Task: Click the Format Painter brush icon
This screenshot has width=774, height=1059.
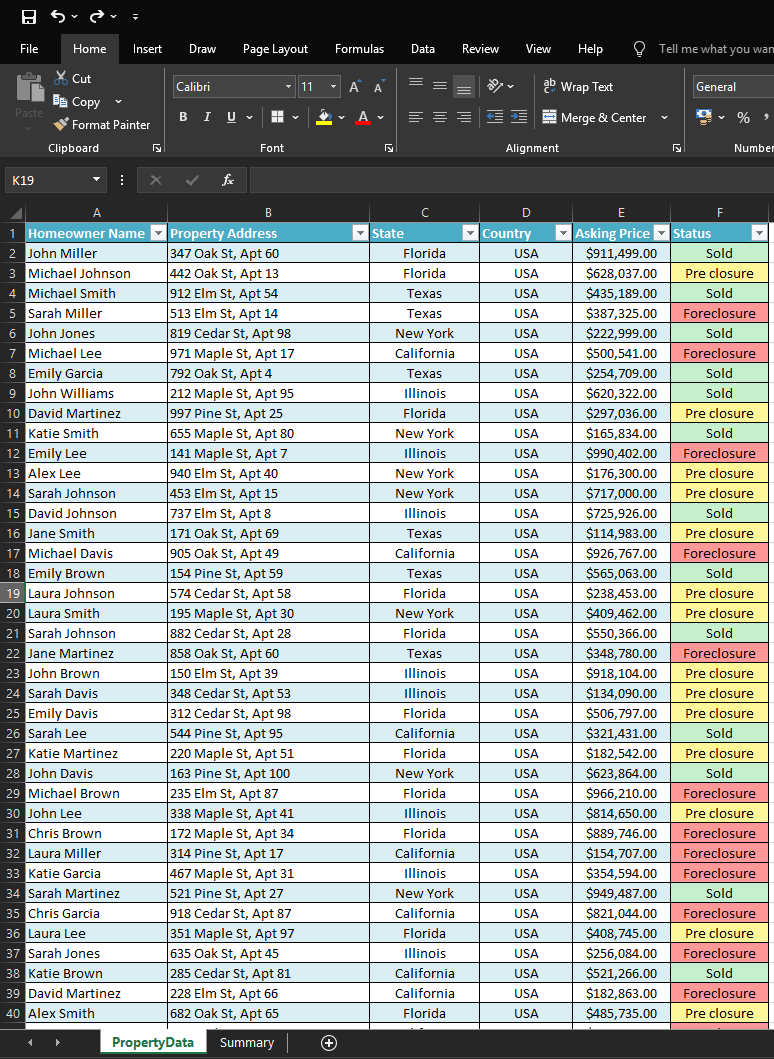Action: coord(61,125)
